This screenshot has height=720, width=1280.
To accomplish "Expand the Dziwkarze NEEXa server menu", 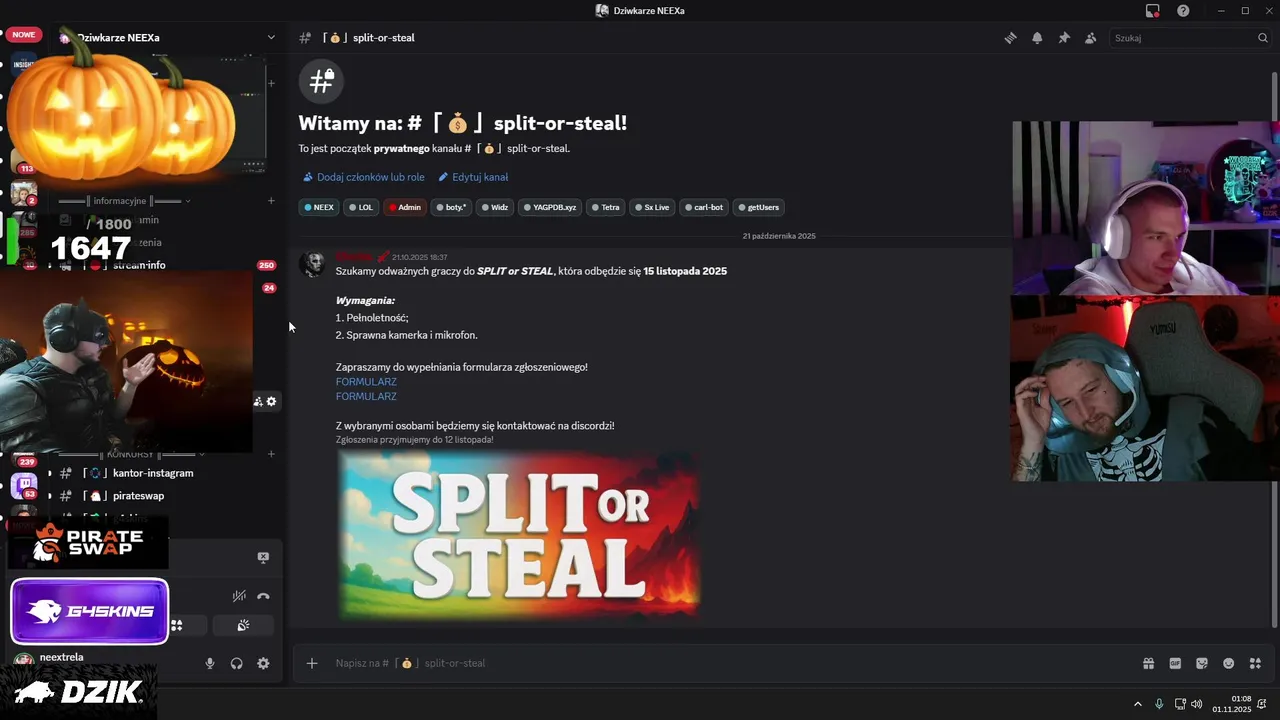I will click(271, 37).
